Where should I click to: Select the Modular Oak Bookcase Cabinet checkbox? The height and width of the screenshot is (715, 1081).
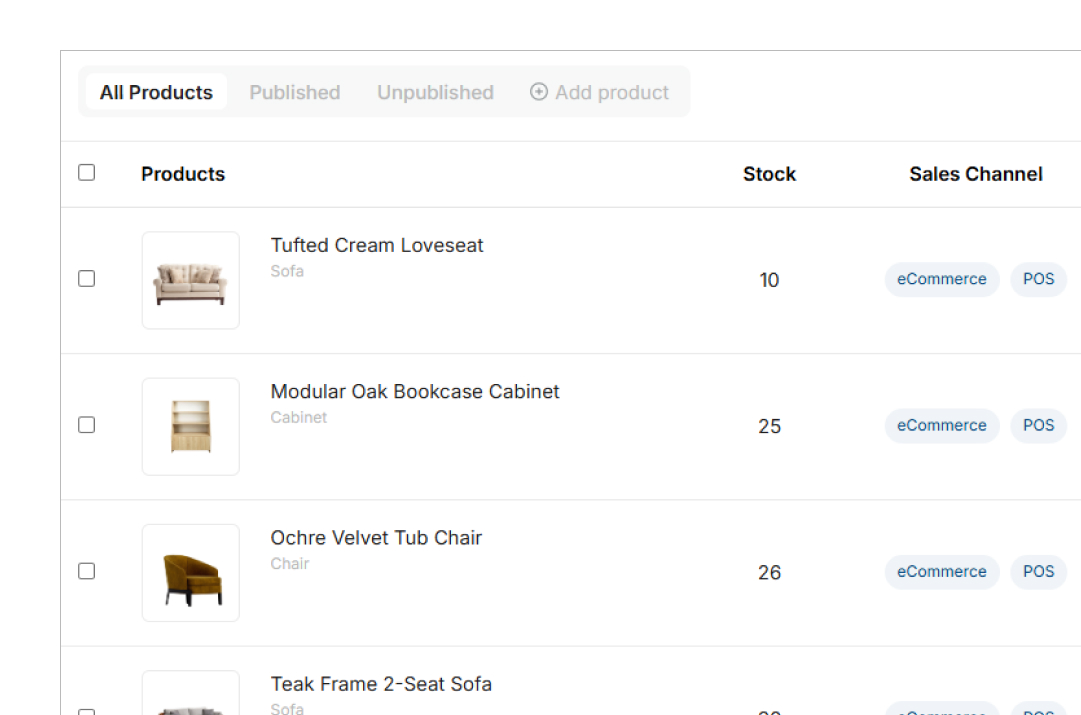coord(86,425)
